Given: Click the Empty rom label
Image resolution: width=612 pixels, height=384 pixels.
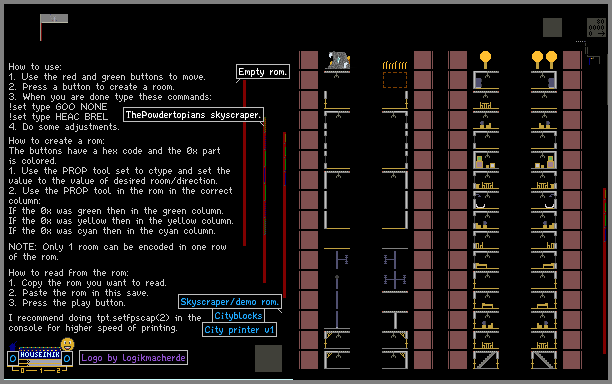Looking at the screenshot, I should pos(263,72).
